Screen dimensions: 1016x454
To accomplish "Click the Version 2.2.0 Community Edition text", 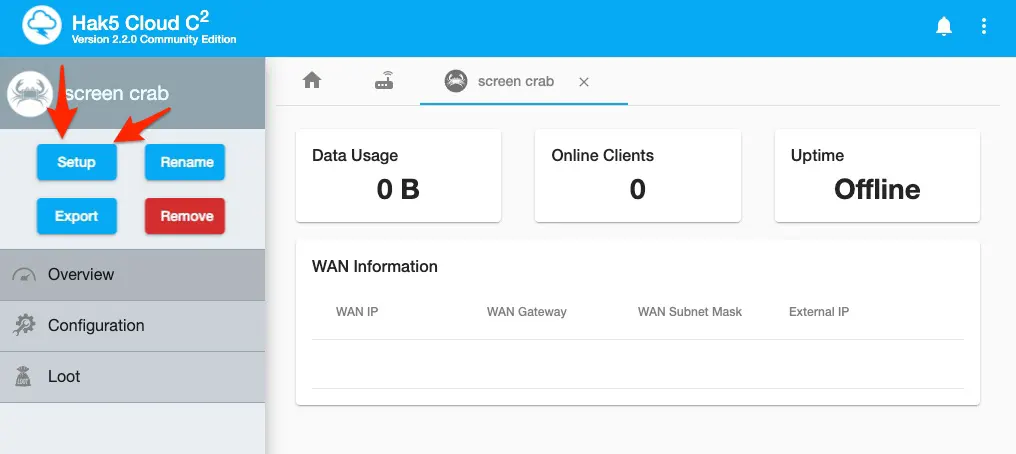I will pos(154,40).
